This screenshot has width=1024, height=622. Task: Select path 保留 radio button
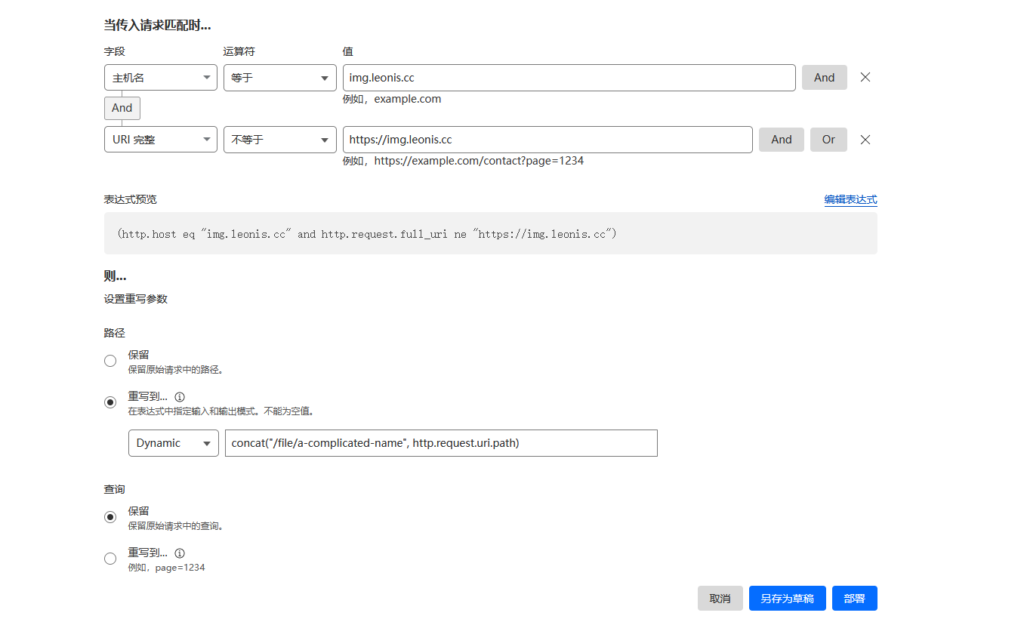coord(110,361)
